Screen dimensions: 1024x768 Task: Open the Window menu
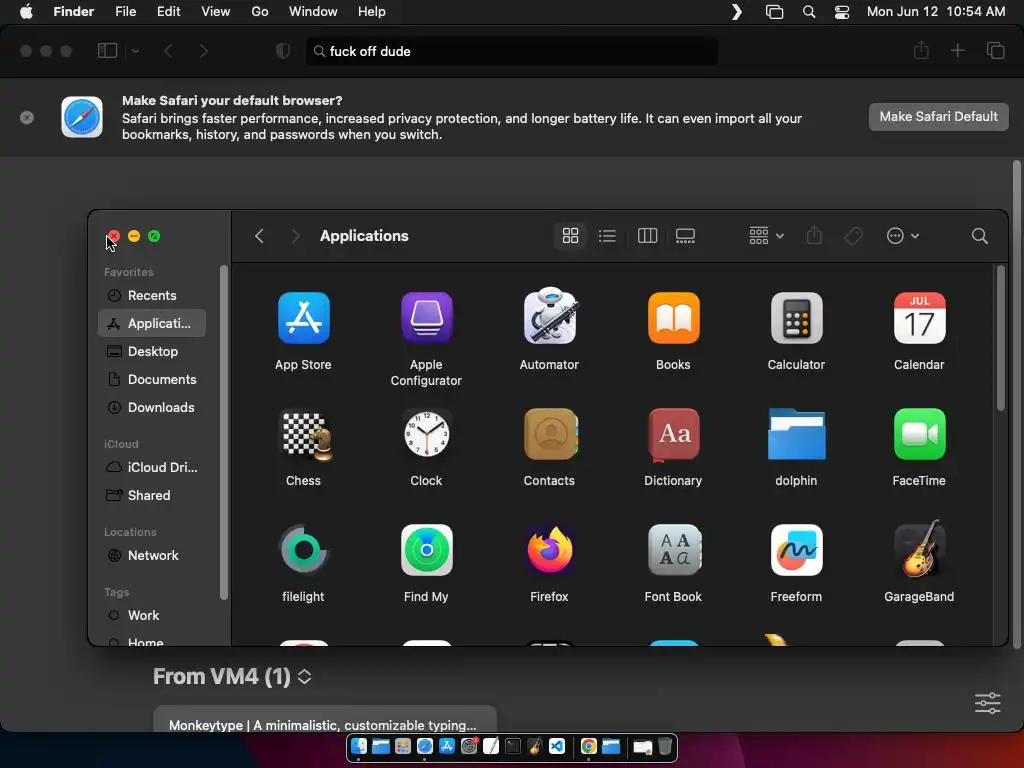(x=313, y=12)
